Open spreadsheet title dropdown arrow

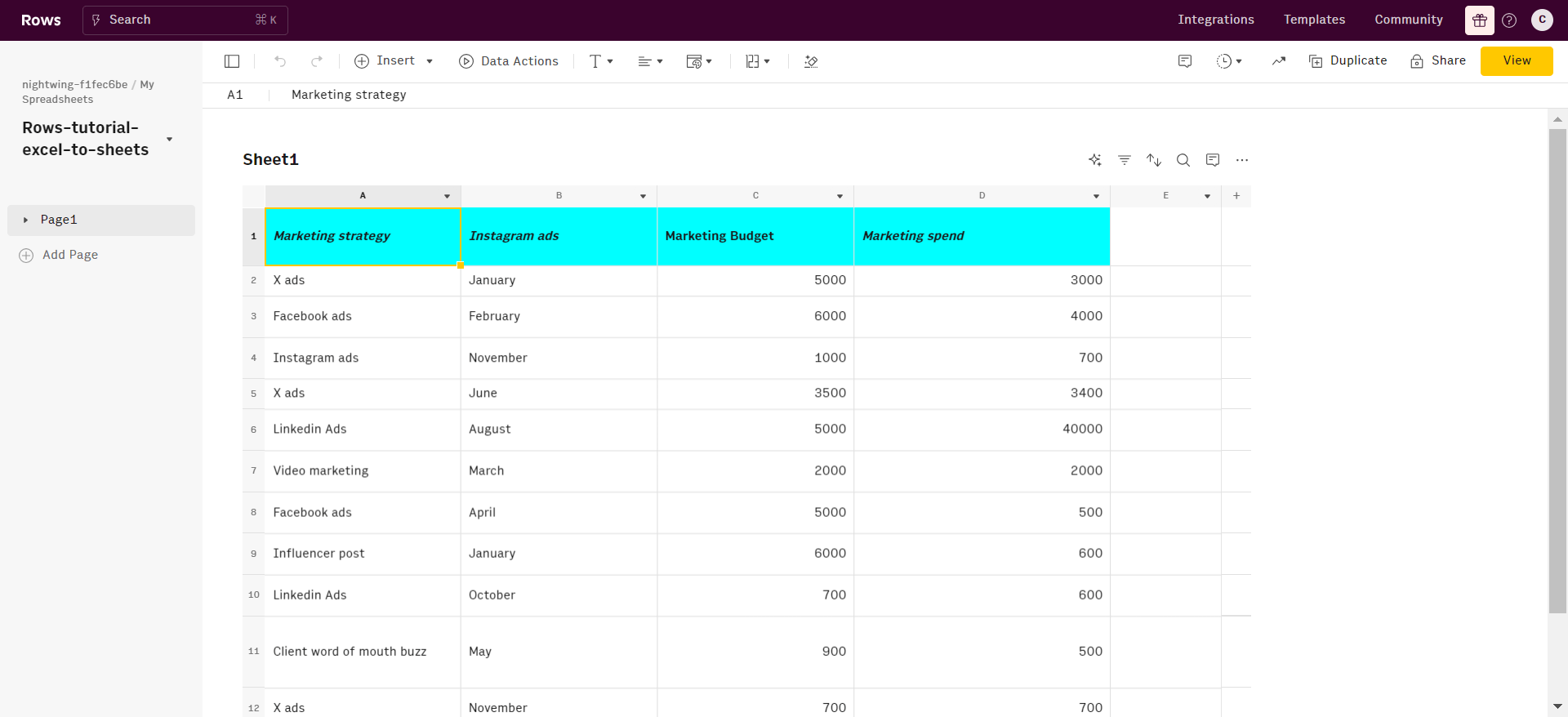pyautogui.click(x=169, y=139)
